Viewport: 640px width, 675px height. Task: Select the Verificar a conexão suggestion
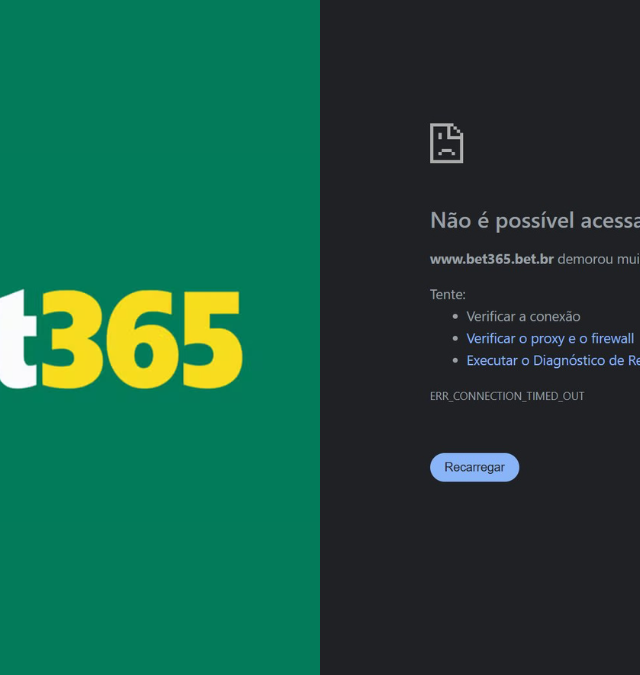point(523,317)
